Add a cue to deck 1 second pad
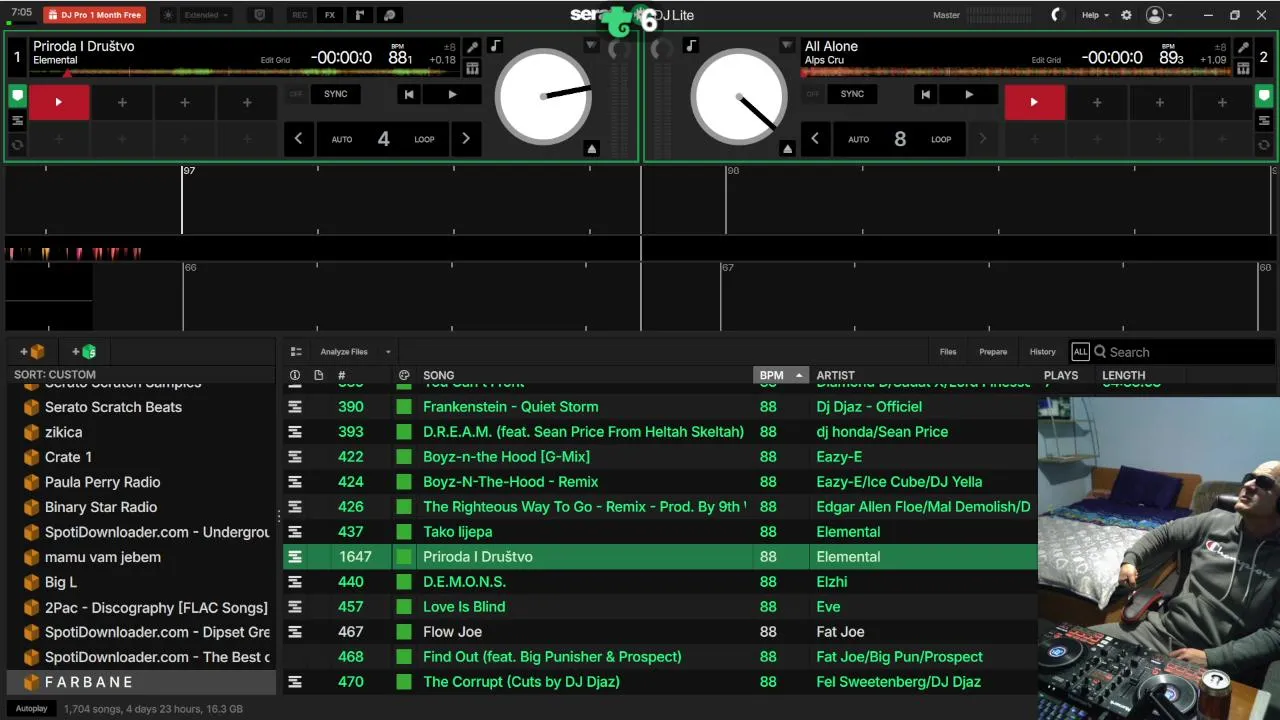 point(122,102)
